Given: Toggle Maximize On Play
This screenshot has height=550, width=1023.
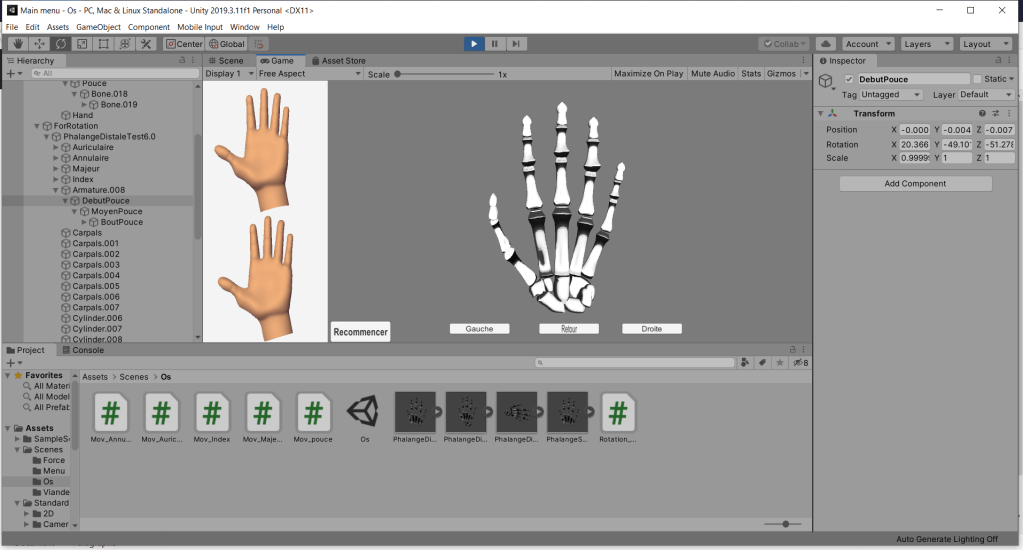Looking at the screenshot, I should point(648,74).
